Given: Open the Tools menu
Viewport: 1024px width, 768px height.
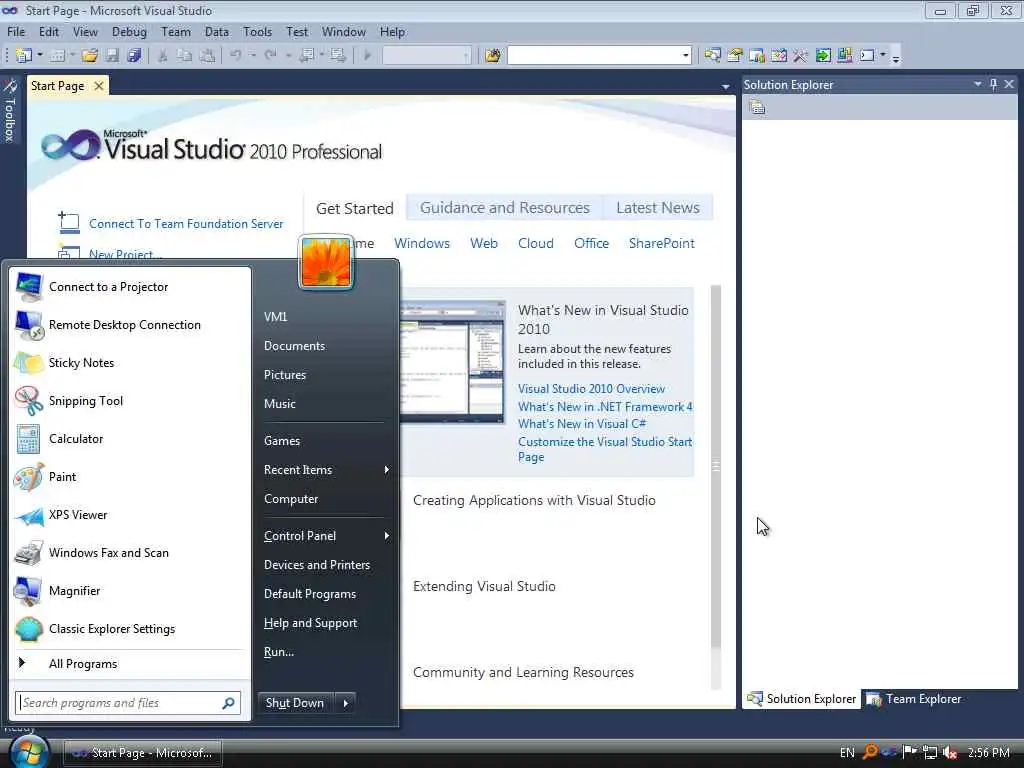Looking at the screenshot, I should click(257, 32).
